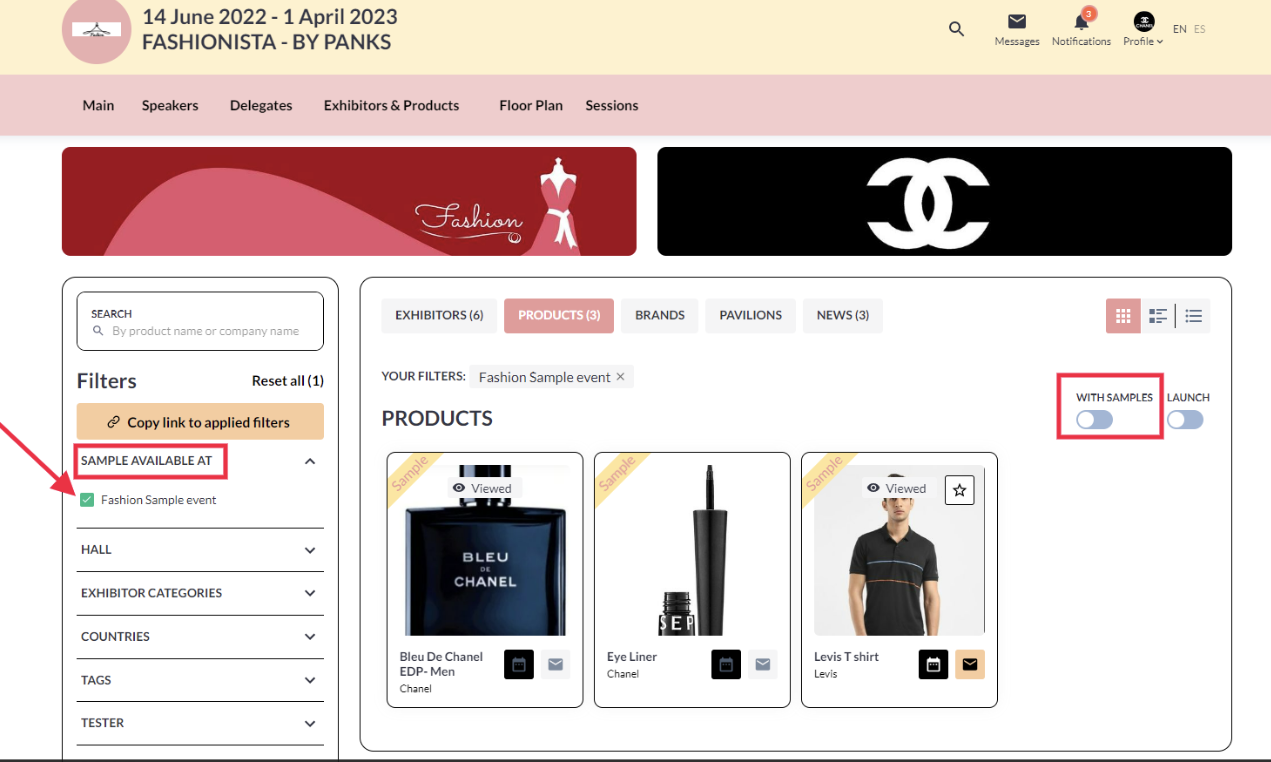Toggle the Launch switch
1271x762 pixels.
point(1185,420)
